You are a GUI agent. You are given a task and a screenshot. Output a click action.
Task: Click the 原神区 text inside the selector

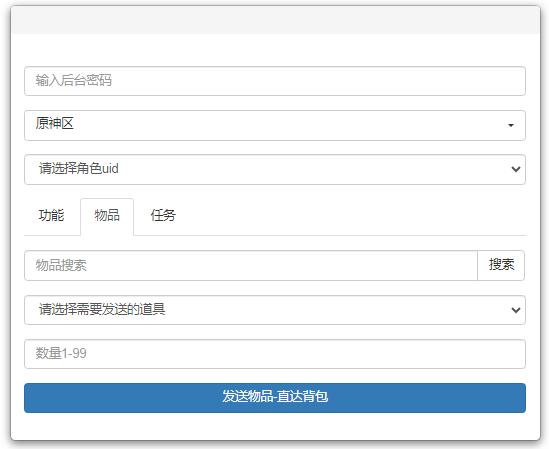[x=54, y=124]
